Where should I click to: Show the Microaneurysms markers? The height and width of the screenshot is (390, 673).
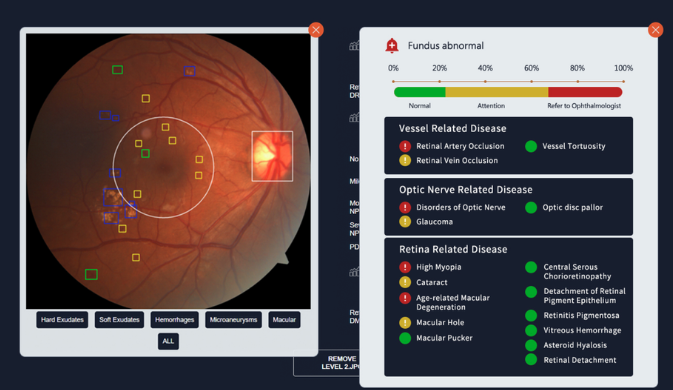click(233, 320)
